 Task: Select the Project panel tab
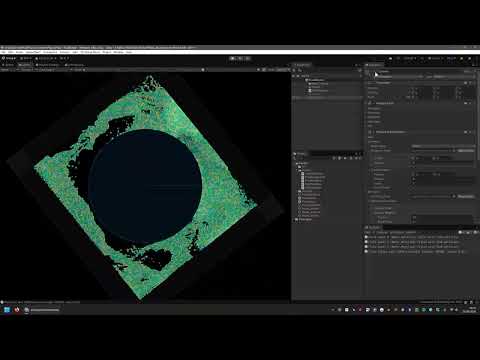point(300,154)
